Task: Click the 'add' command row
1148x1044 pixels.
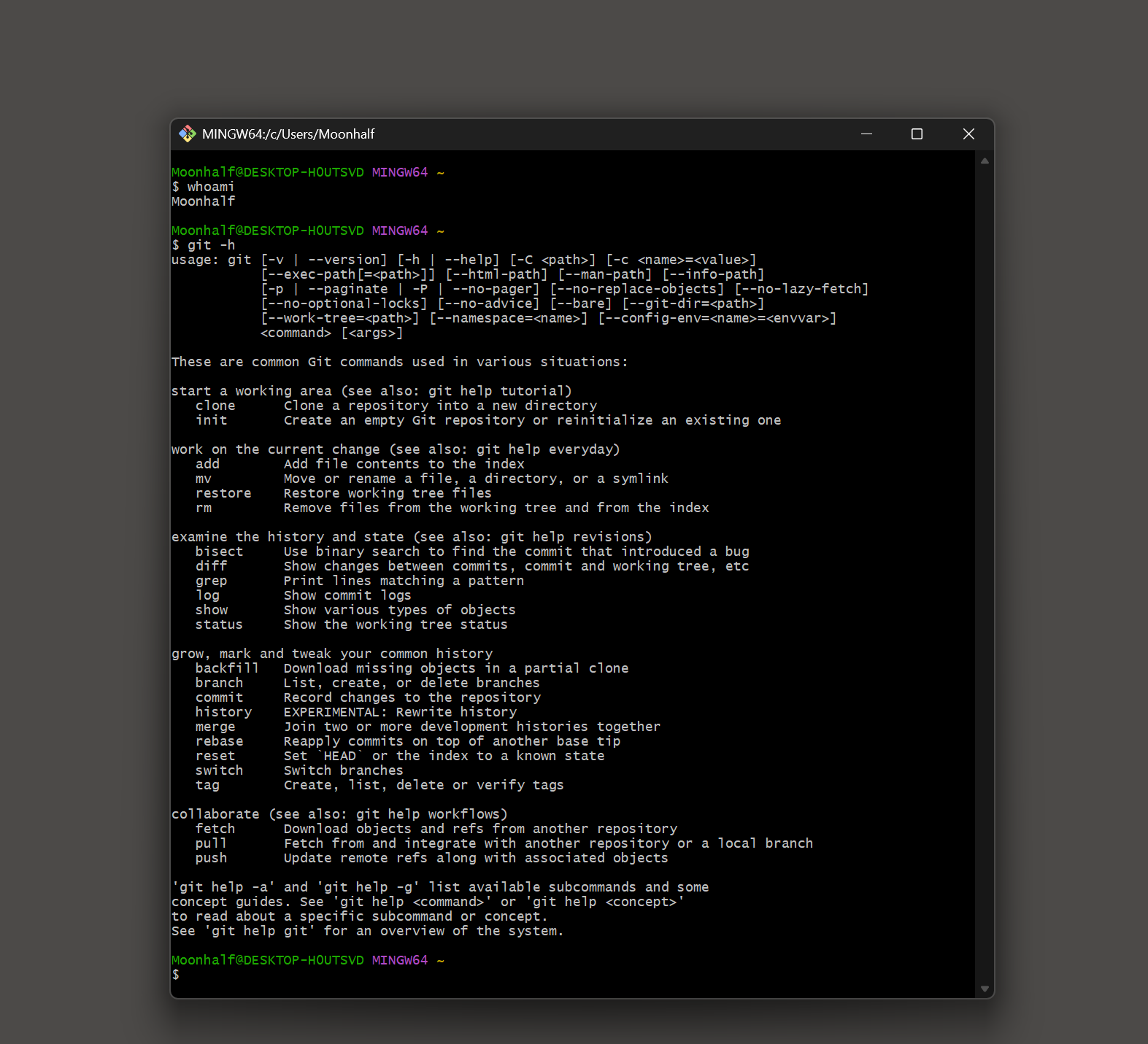Action: point(360,464)
